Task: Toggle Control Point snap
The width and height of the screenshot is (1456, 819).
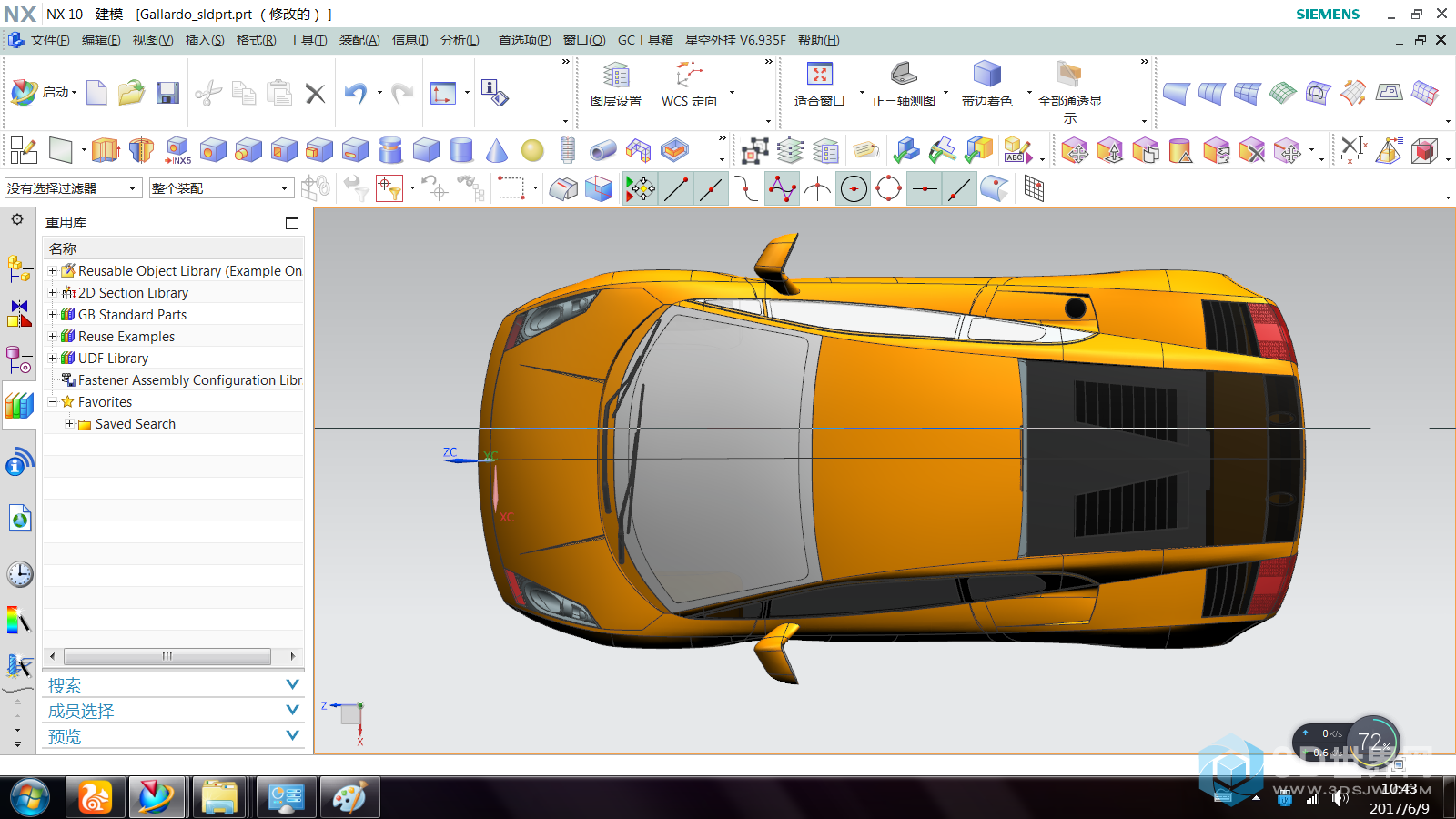Action: coord(746,189)
